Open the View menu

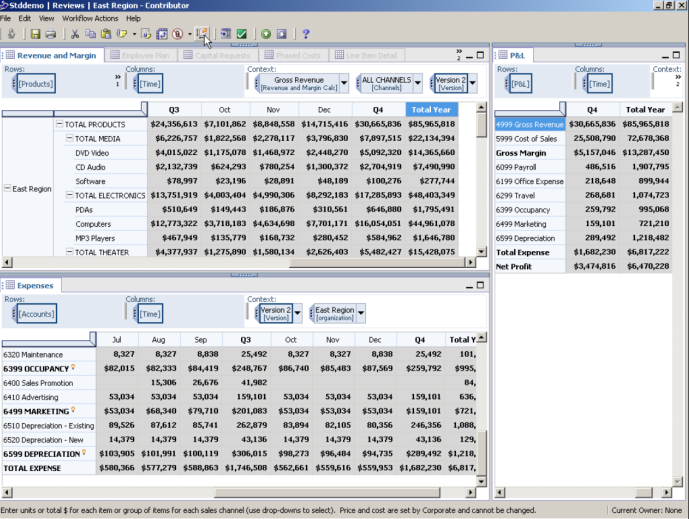pyautogui.click(x=46, y=18)
